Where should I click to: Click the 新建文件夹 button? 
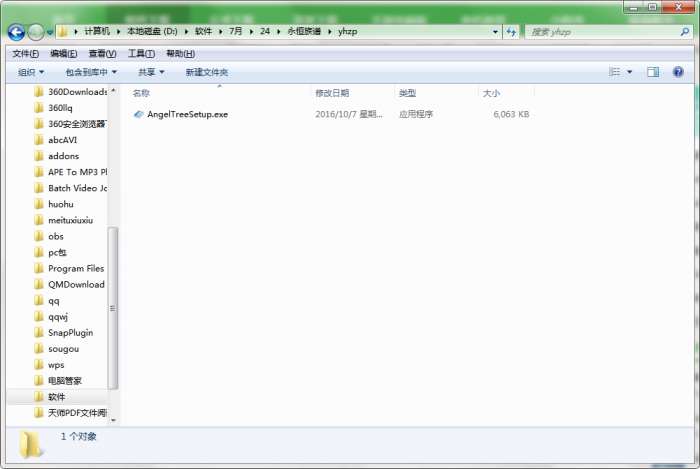206,72
